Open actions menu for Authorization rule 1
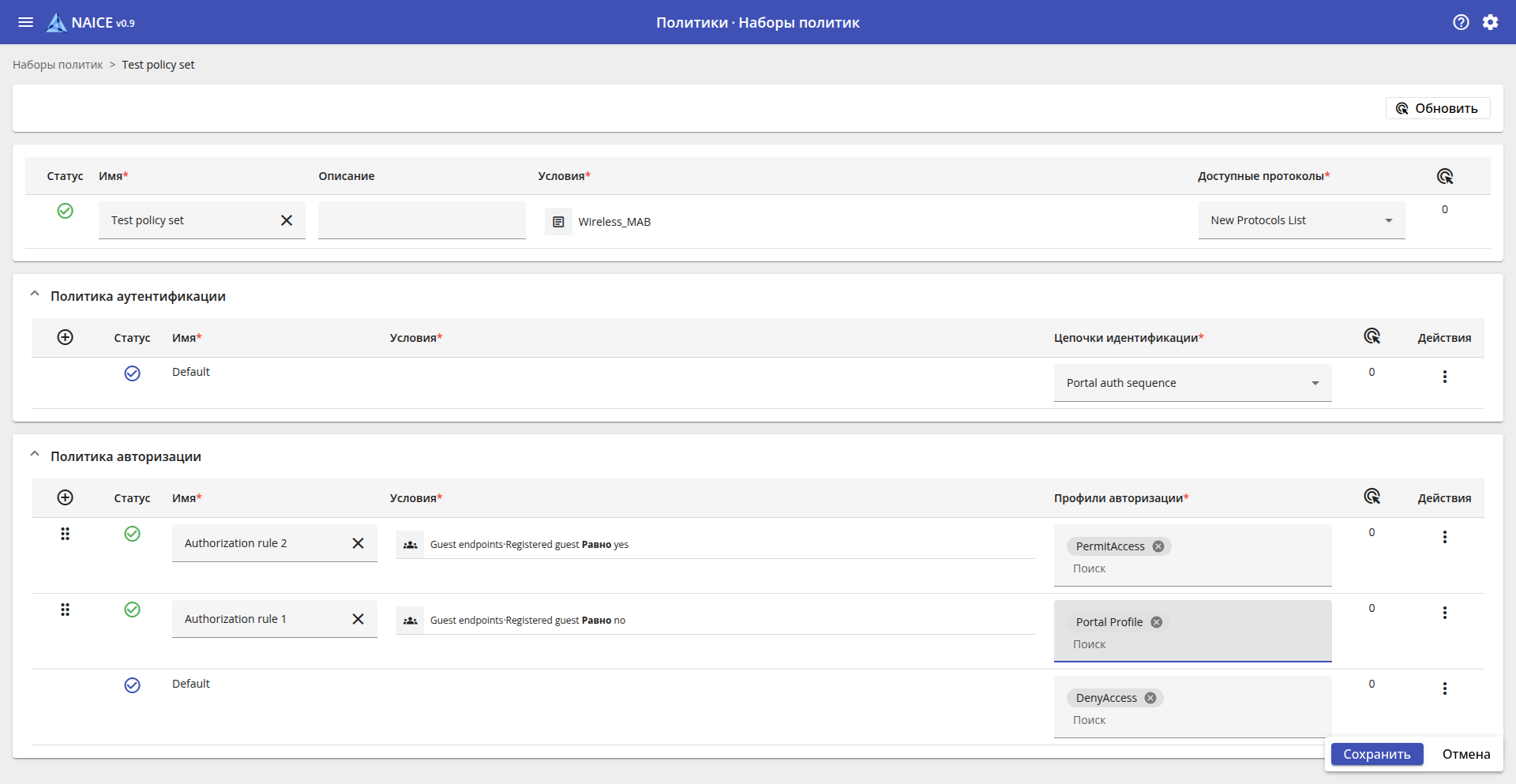This screenshot has height=784, width=1516. (x=1444, y=613)
